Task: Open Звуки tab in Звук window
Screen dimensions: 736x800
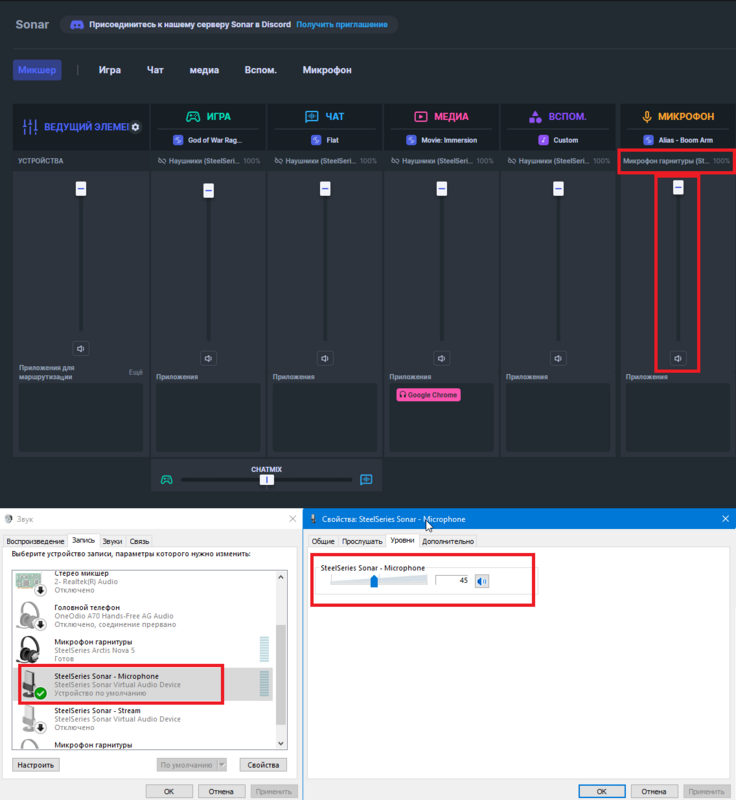Action: pos(112,541)
